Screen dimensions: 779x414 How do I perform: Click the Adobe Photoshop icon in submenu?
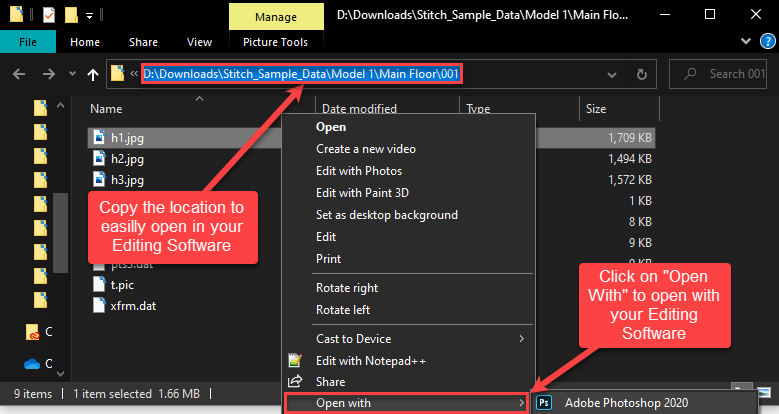point(545,403)
